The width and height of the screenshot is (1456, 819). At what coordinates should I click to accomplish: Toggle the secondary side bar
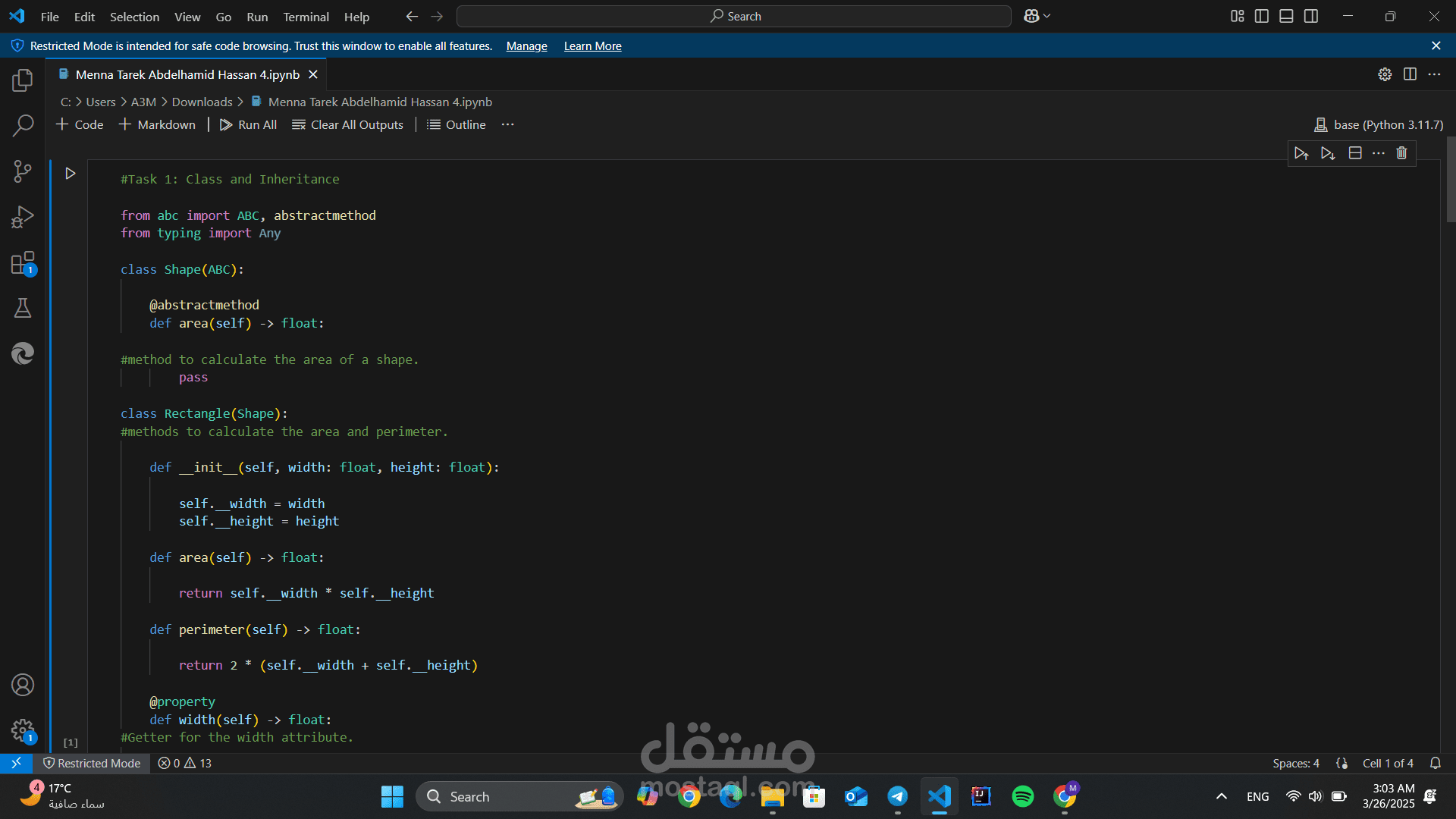(x=1311, y=16)
